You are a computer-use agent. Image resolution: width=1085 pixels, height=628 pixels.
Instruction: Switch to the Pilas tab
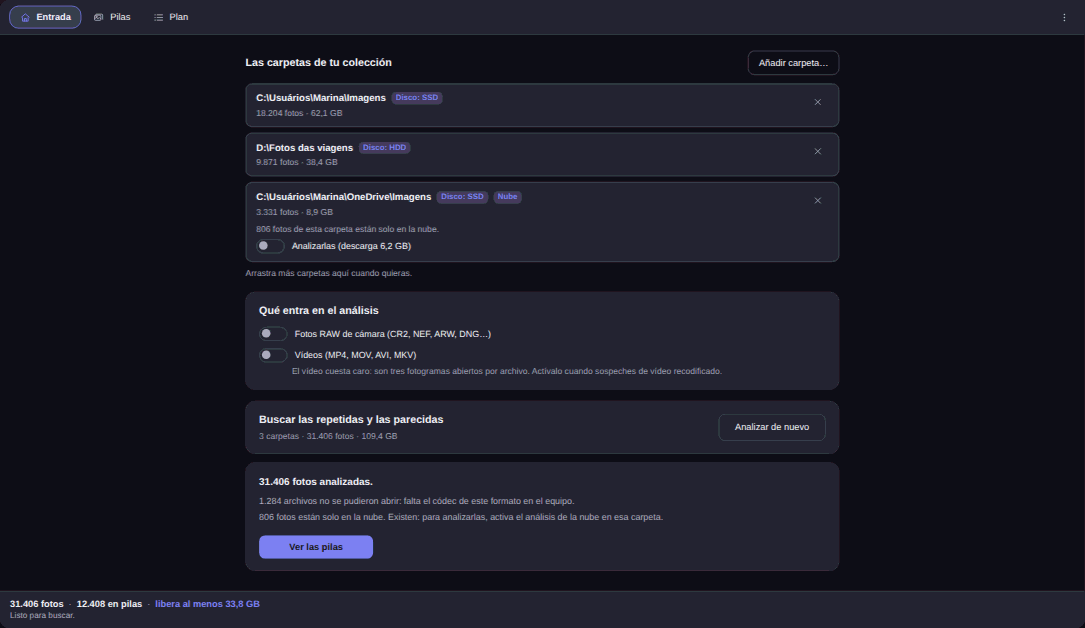tap(112, 17)
